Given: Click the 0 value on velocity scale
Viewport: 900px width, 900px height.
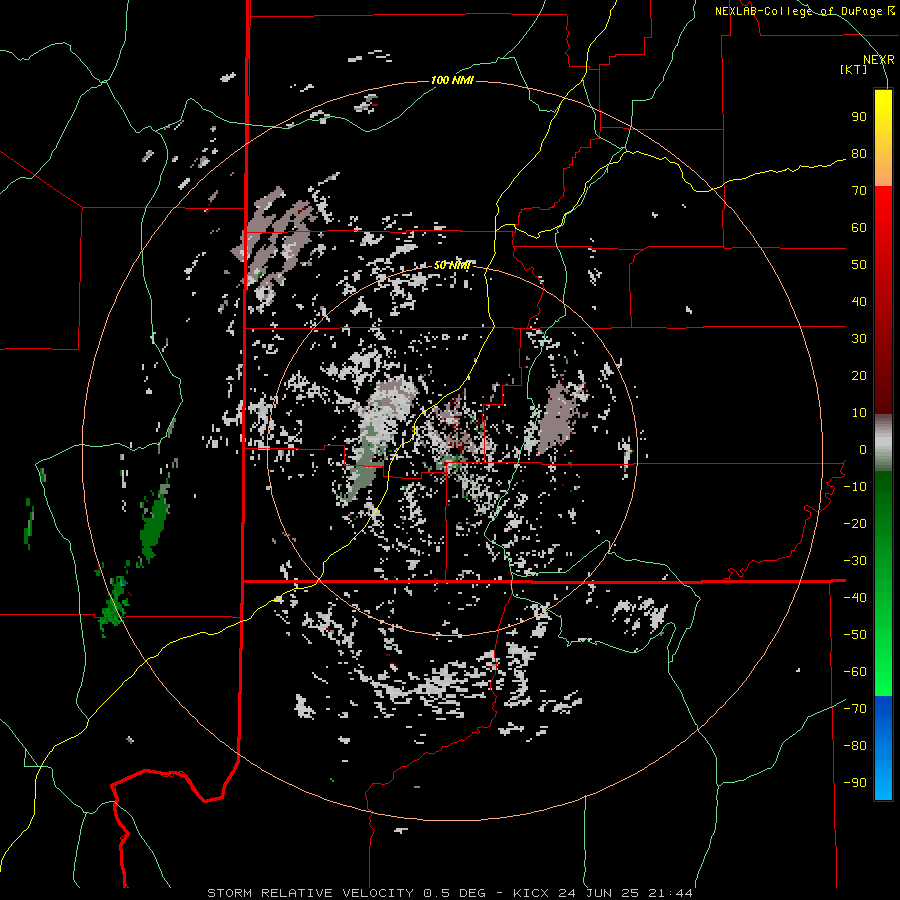Looking at the screenshot, I should pos(863,449).
